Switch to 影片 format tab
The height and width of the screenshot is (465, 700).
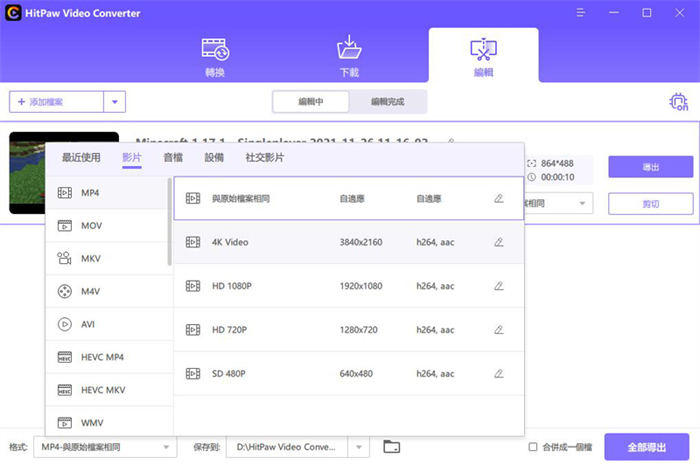132,158
